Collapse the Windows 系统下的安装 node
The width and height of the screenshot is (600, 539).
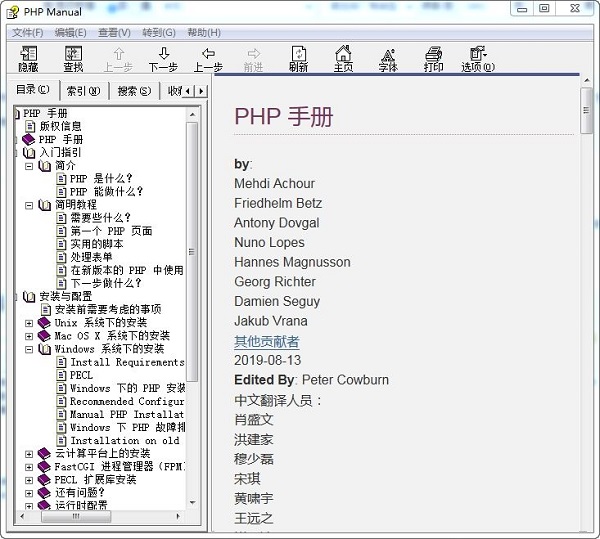pyautogui.click(x=30, y=349)
